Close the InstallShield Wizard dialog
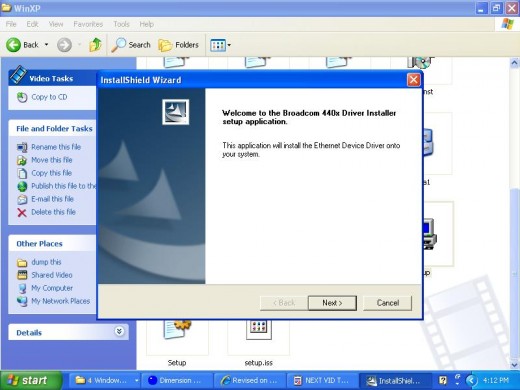This screenshot has width=520, height=390. pos(413,80)
